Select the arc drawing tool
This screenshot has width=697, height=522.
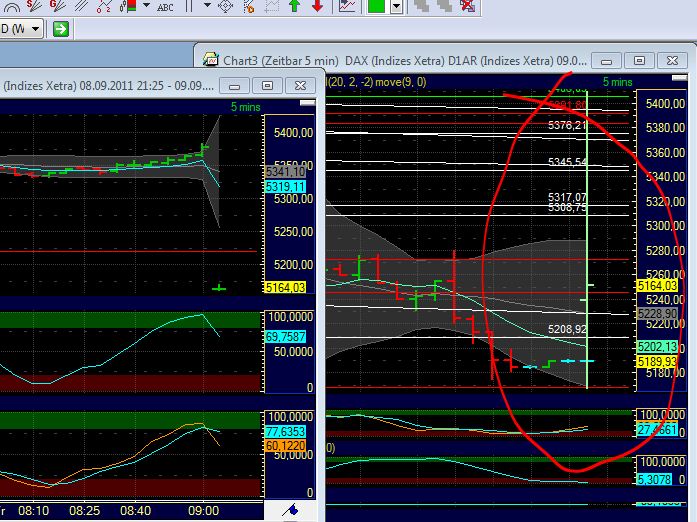point(11,6)
